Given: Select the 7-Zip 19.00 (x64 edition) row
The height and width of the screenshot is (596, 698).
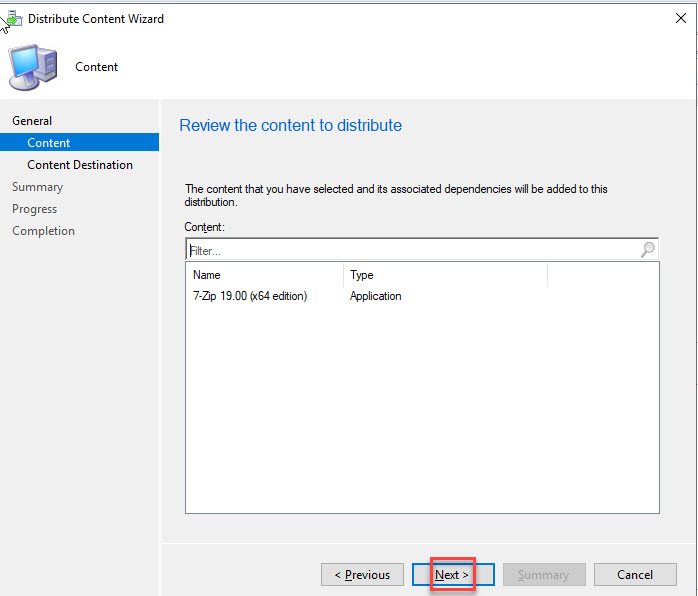Looking at the screenshot, I should 250,296.
